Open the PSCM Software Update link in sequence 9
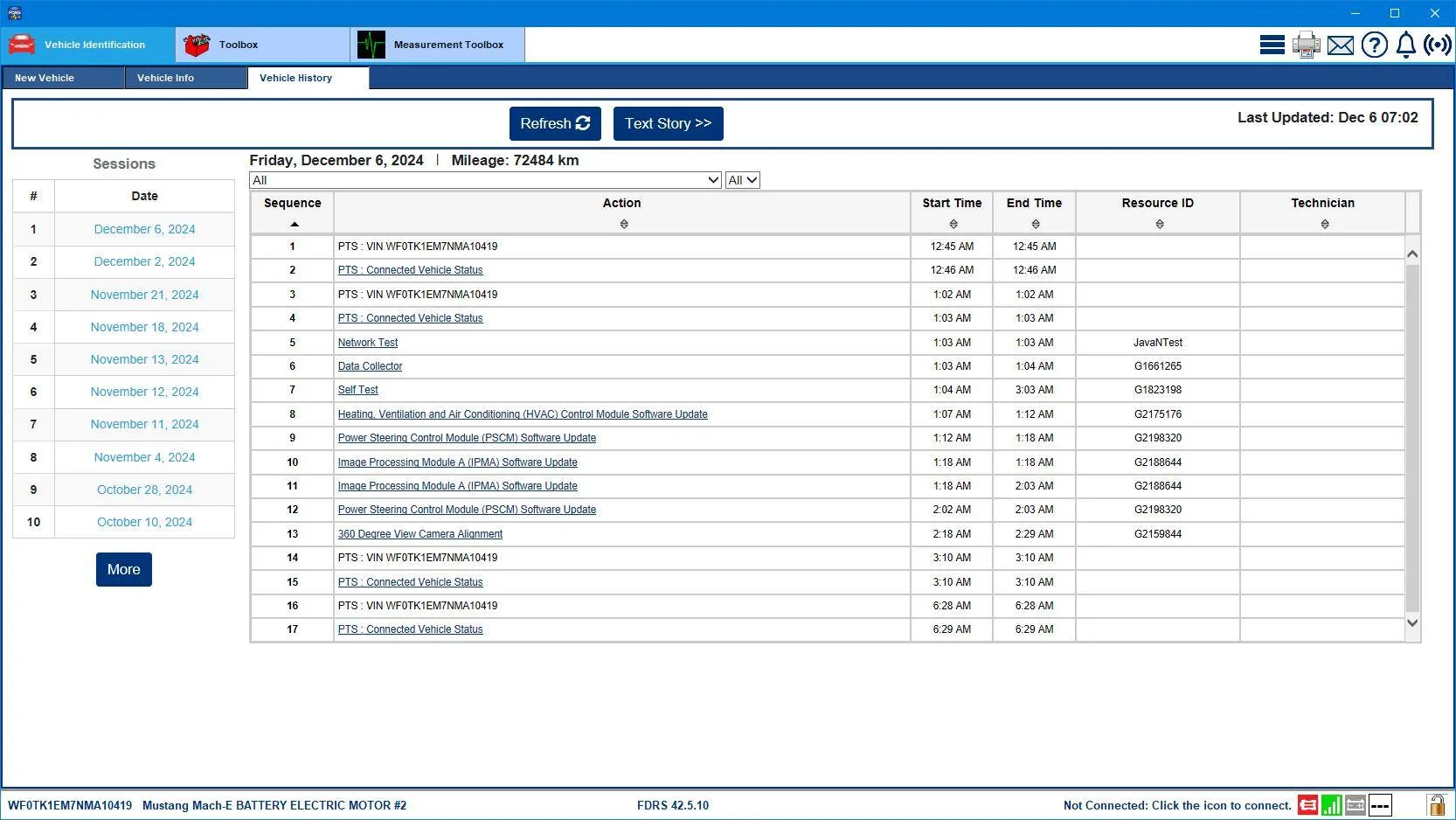Image resolution: width=1456 pixels, height=820 pixels. [467, 438]
